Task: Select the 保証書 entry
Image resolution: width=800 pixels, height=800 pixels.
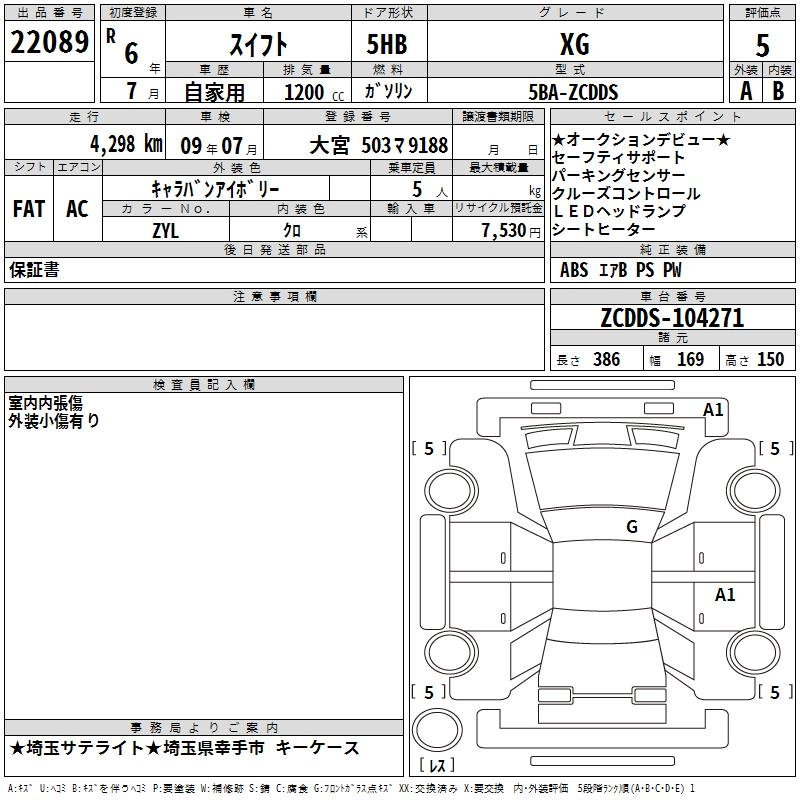Action: click(x=34, y=269)
